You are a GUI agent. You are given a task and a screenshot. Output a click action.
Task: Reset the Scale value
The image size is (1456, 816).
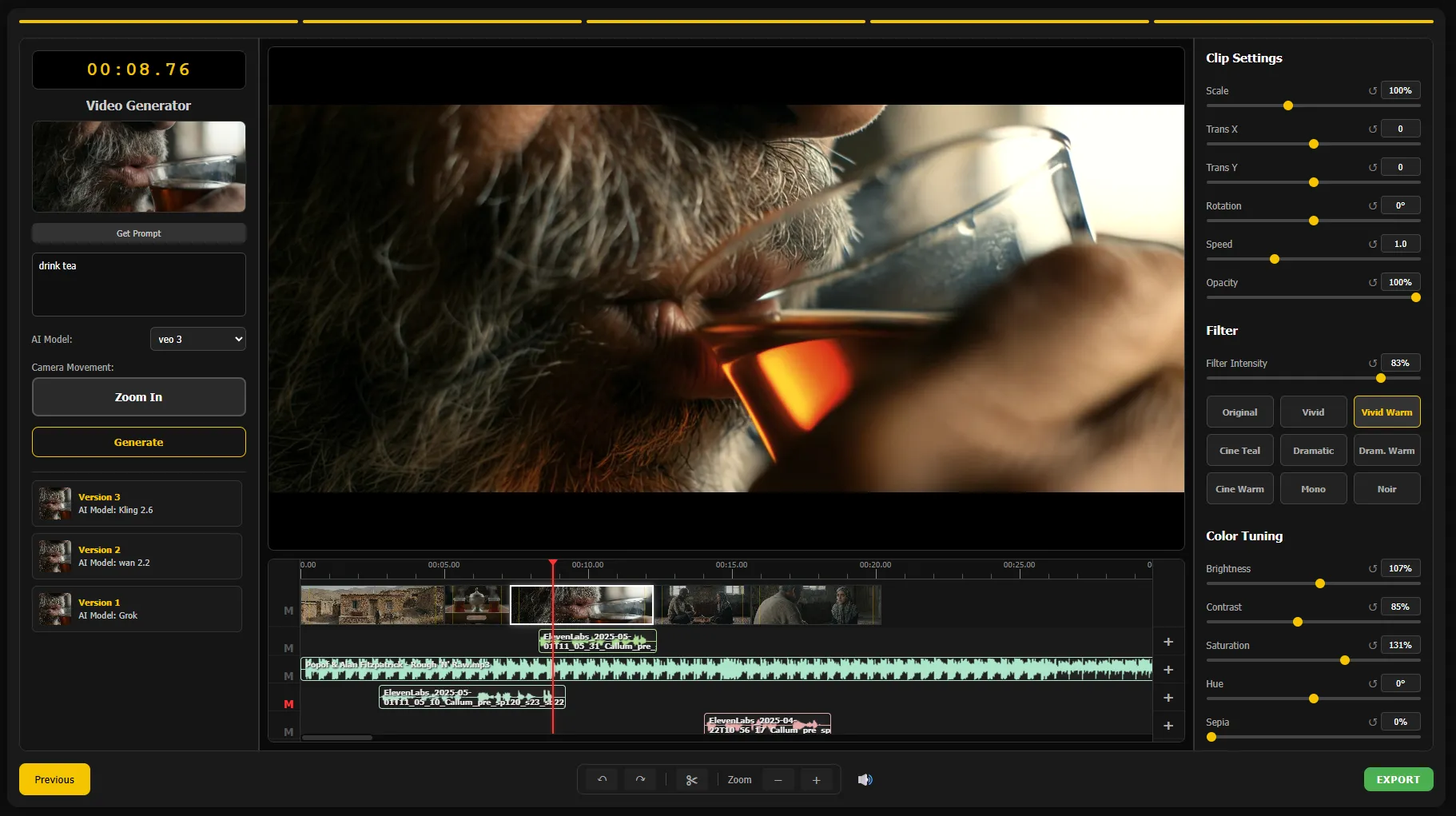1373,90
